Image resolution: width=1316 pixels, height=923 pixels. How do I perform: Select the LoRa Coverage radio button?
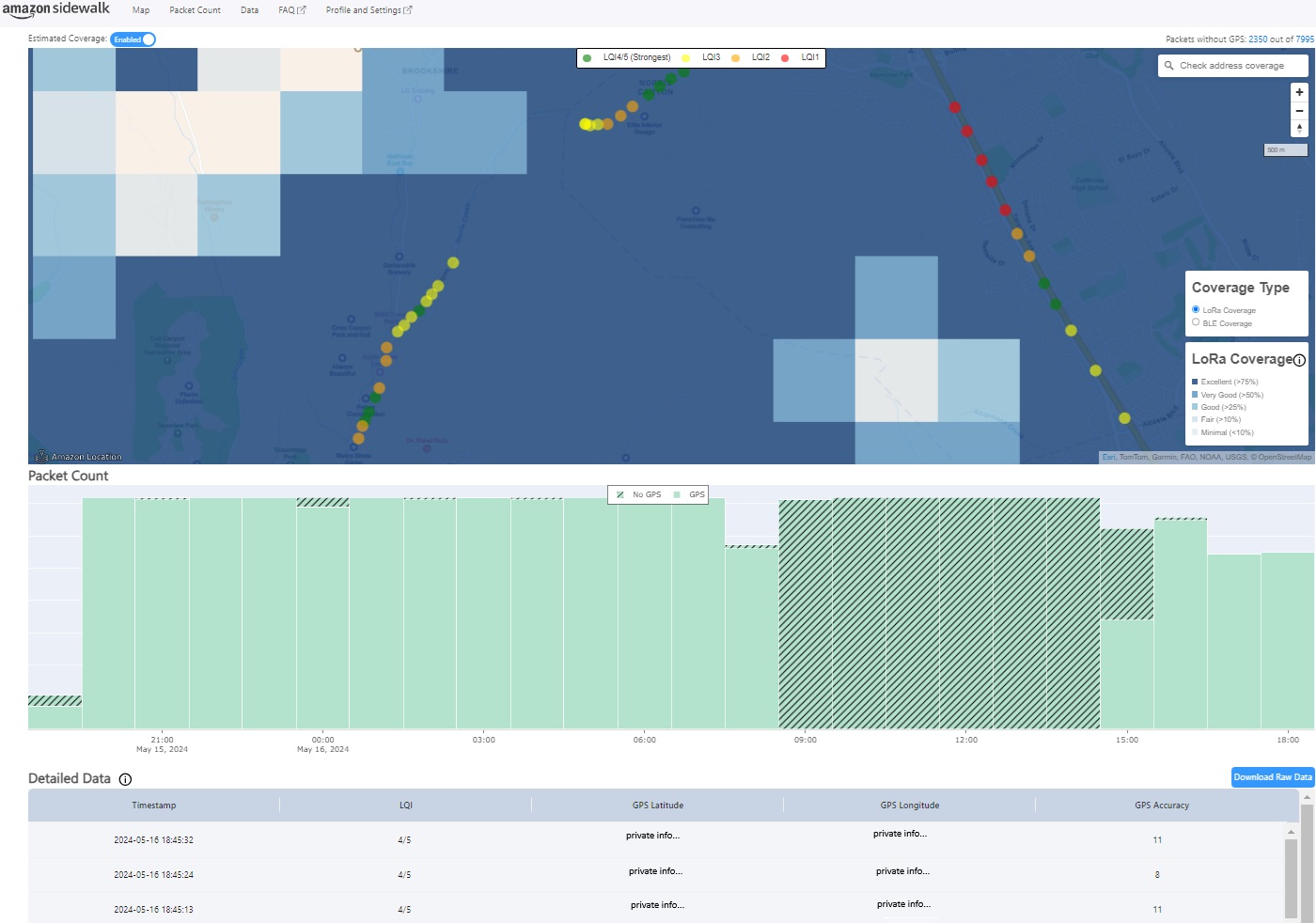[1196, 309]
